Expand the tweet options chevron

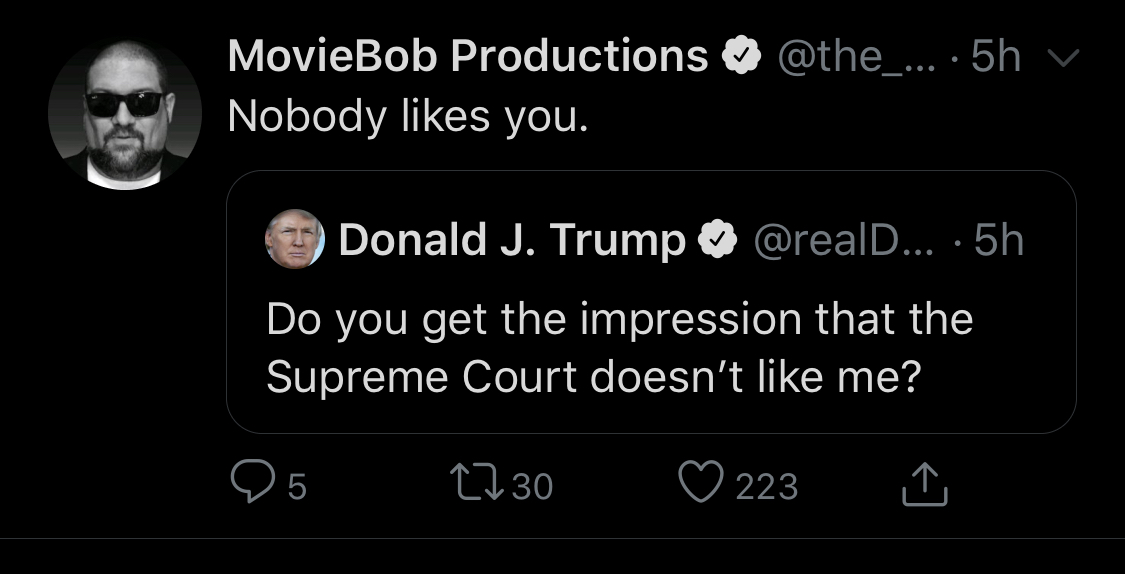click(x=1063, y=57)
